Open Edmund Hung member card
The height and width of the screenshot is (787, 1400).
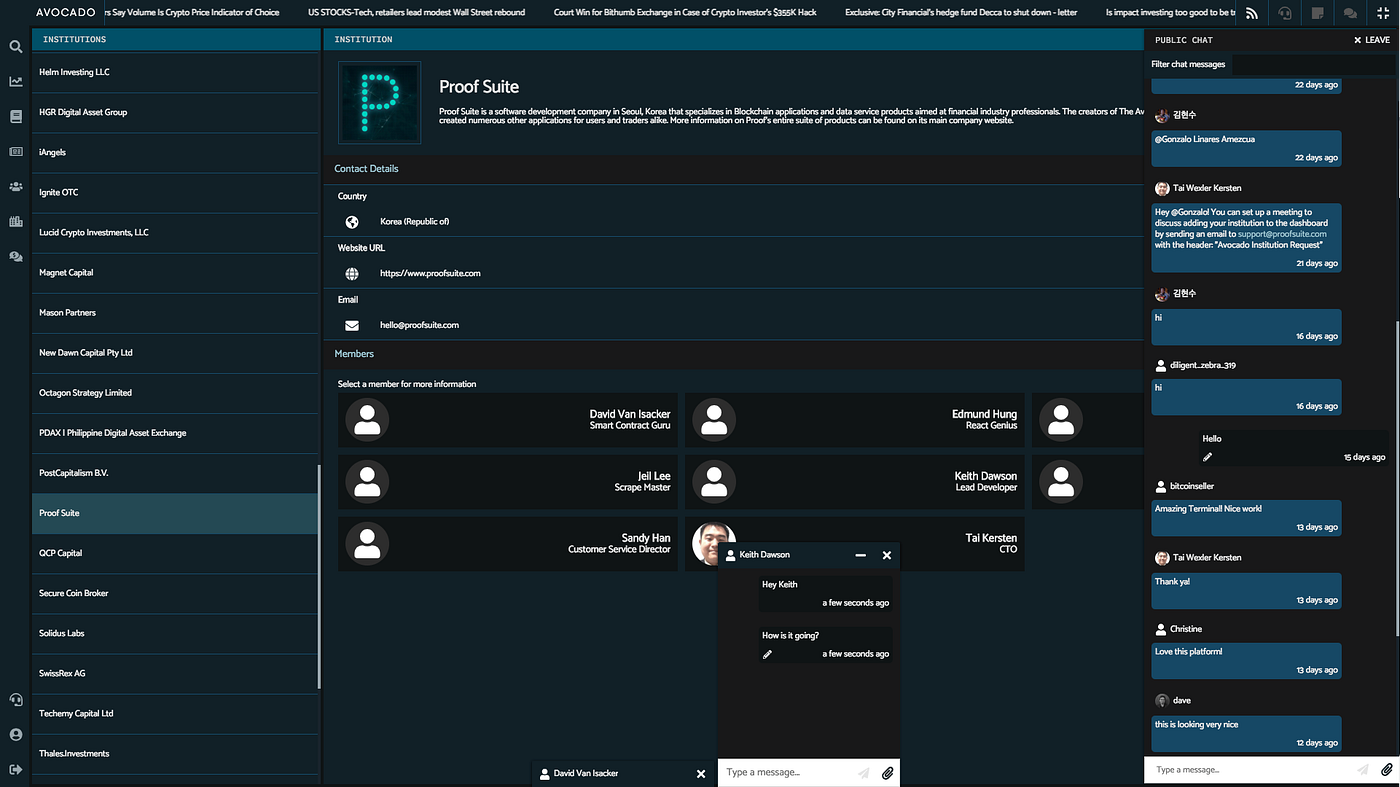click(855, 420)
